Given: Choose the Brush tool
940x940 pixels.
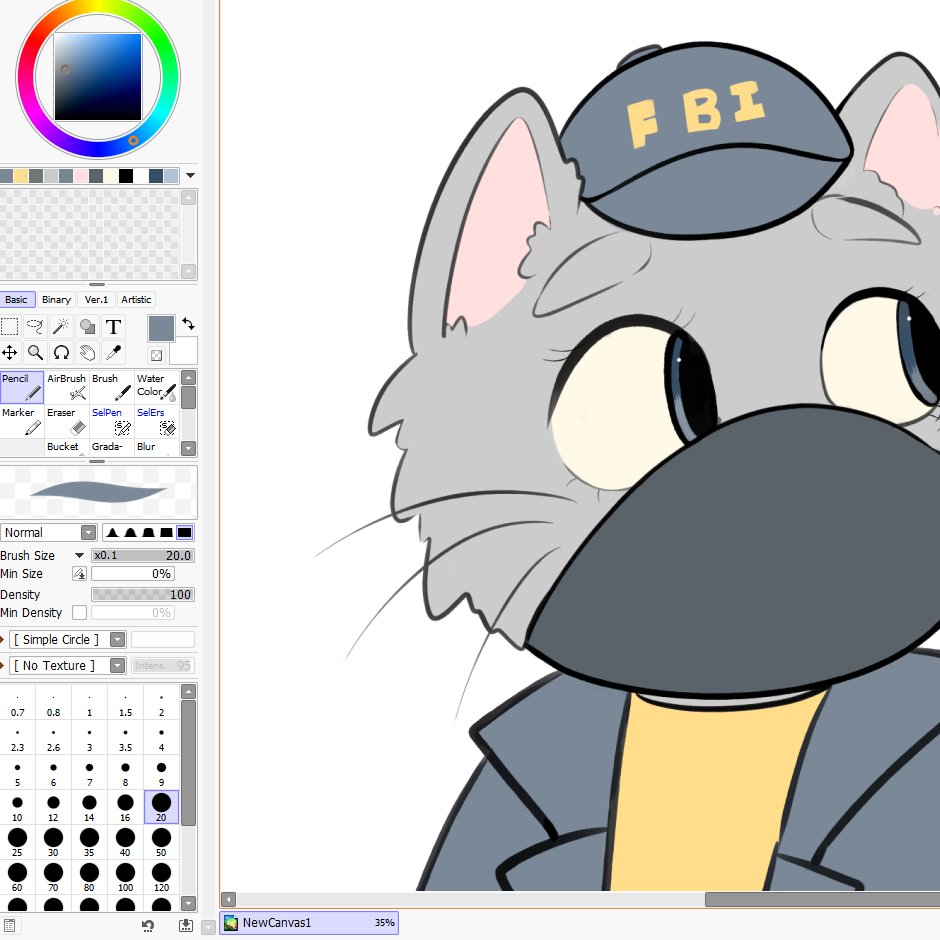Looking at the screenshot, I should point(111,387).
